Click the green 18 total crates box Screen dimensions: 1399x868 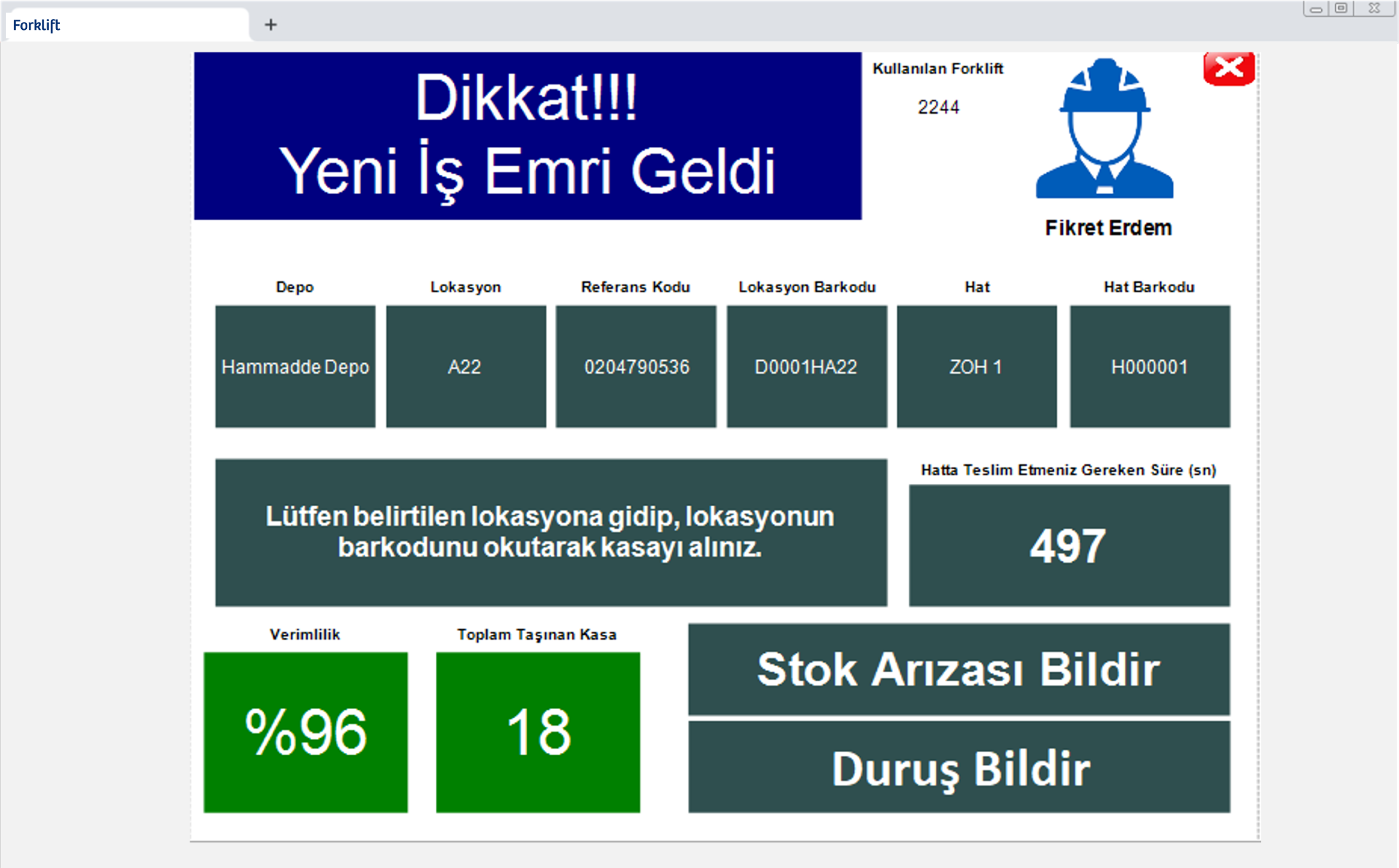coord(538,732)
